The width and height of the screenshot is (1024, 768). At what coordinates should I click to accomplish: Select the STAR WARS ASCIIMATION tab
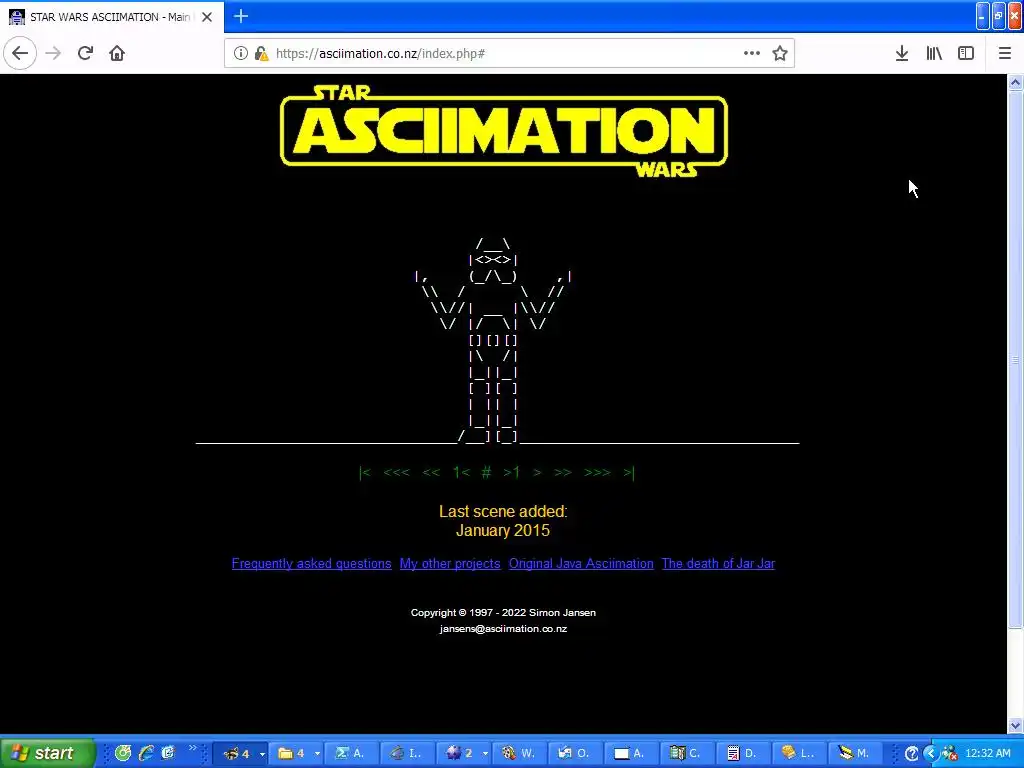pyautogui.click(x=112, y=17)
